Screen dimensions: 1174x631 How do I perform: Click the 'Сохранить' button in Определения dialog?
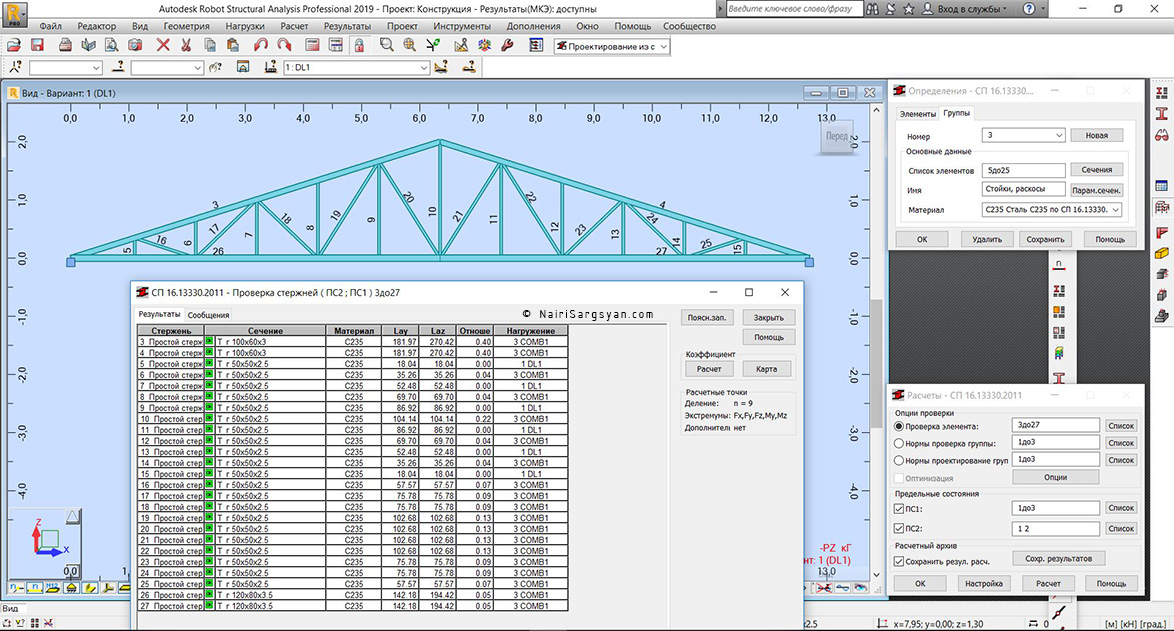click(1045, 240)
